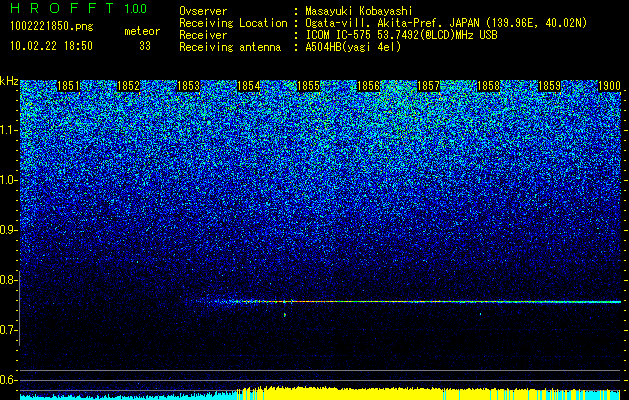Click the 1.1 frequency axis label
This screenshot has height=400, width=629.
point(8,131)
